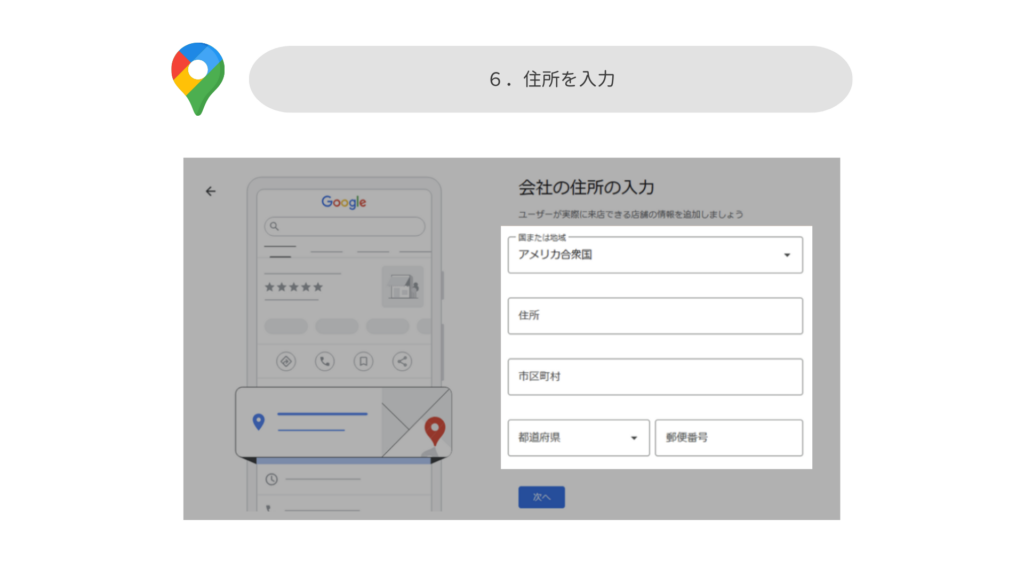Screen dimensions: 1024x576
Task: Select the 郵便番号 postal code field
Action: pos(729,438)
